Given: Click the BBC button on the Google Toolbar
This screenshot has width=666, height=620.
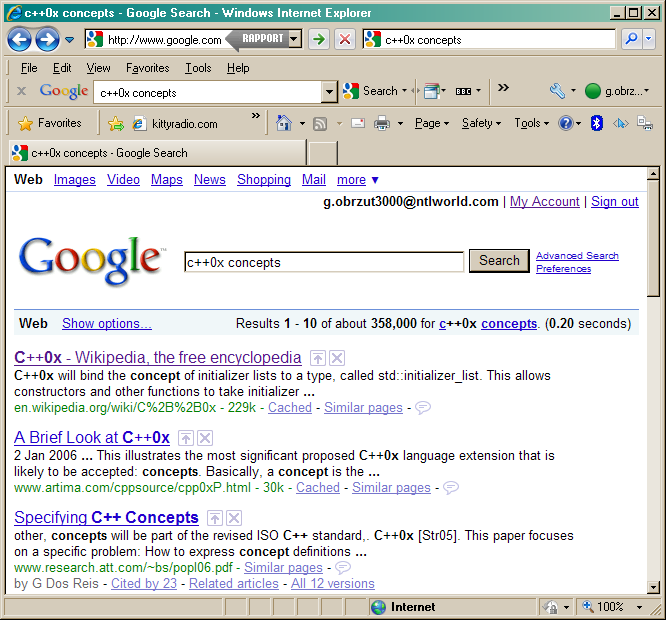Looking at the screenshot, I should click(463, 91).
